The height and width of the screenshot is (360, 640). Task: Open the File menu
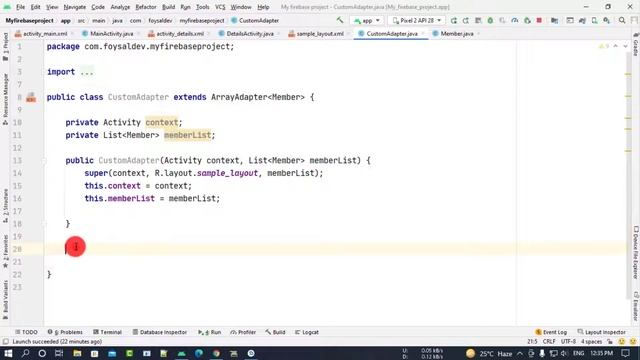(x=20, y=7)
